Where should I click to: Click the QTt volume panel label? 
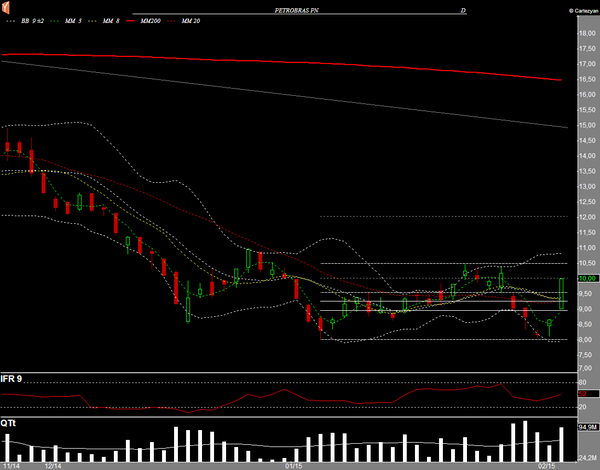coord(8,423)
